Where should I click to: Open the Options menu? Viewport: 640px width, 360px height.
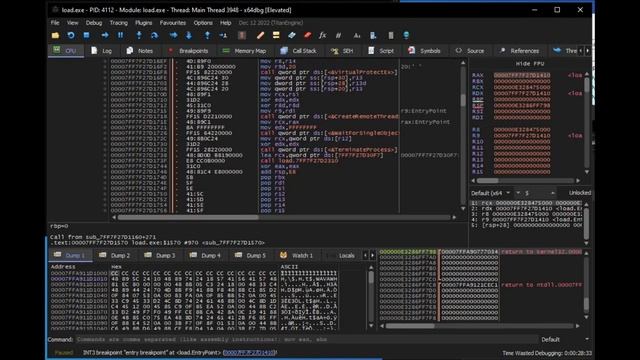pos(203,23)
